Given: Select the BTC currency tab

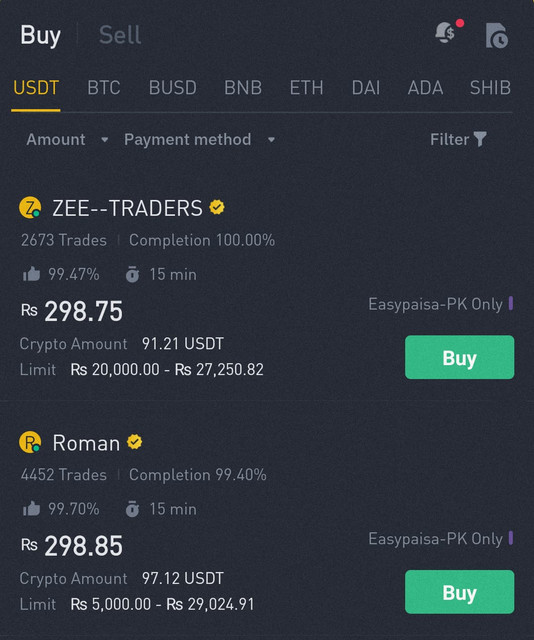Looking at the screenshot, I should point(104,88).
